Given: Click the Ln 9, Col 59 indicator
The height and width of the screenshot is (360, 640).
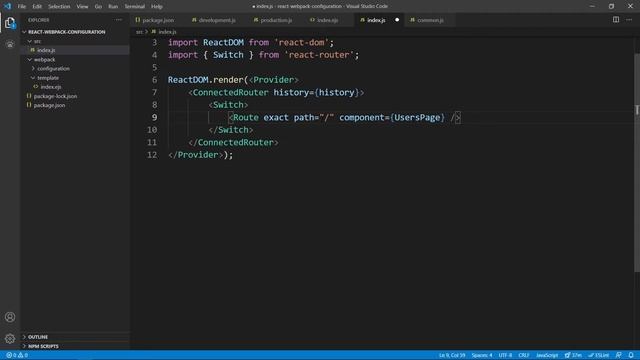Looking at the screenshot, I should [x=452, y=355].
